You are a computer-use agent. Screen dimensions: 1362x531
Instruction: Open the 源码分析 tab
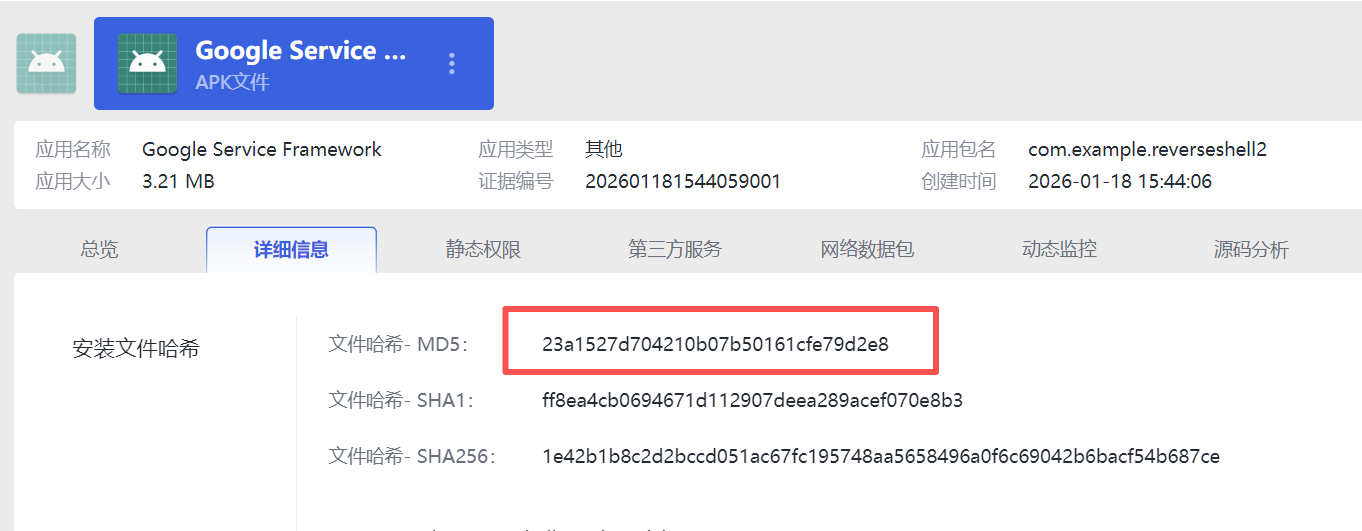point(1251,250)
